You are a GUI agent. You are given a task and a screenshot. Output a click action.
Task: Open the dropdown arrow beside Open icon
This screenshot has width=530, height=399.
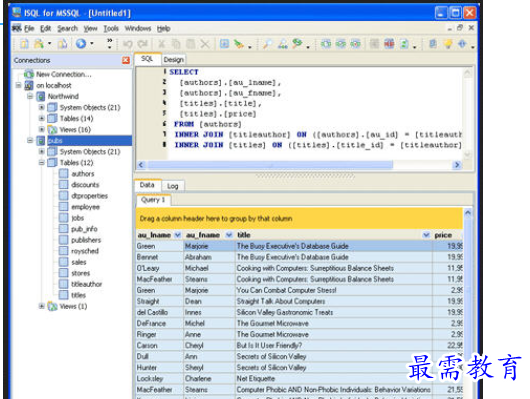tap(49, 44)
